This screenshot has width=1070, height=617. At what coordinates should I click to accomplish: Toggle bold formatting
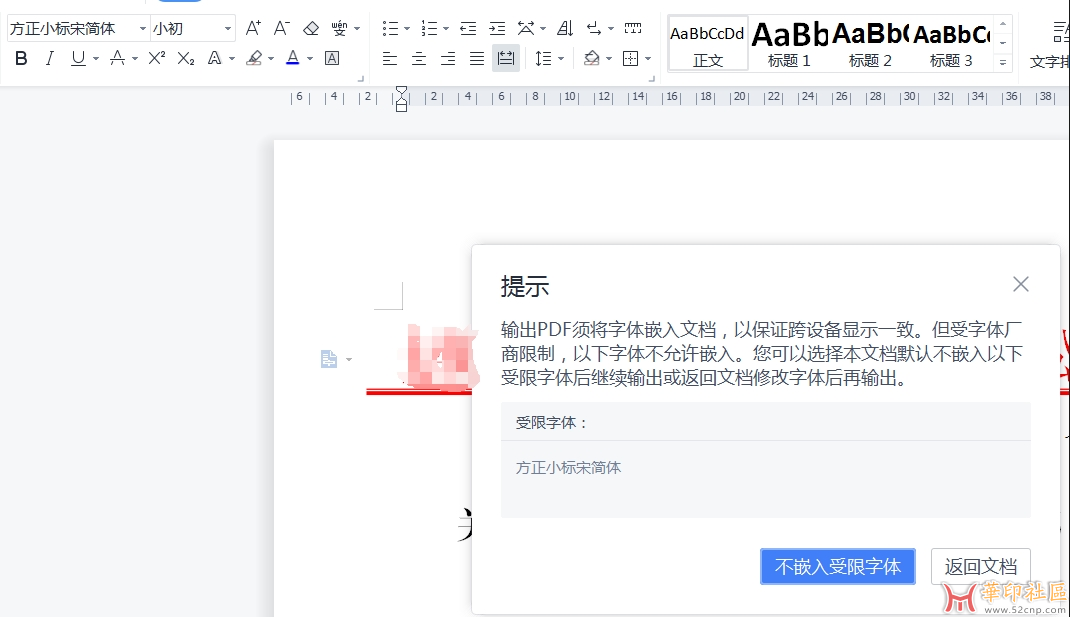pos(21,59)
